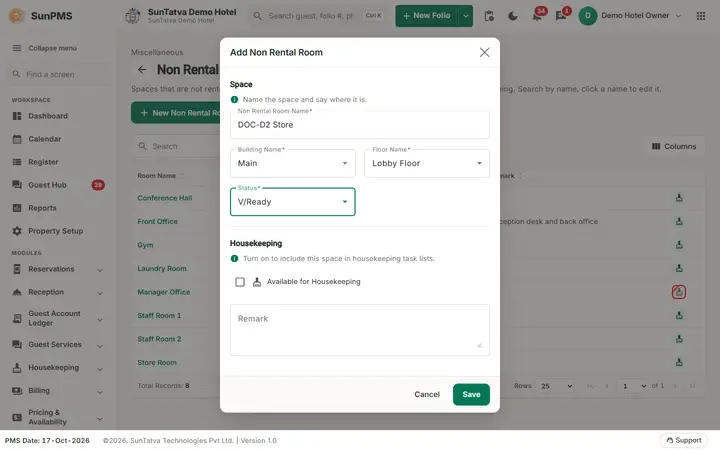Click housekeeping icon in Manager Office row
Viewport: 720px width, 450px height.
coord(679,292)
